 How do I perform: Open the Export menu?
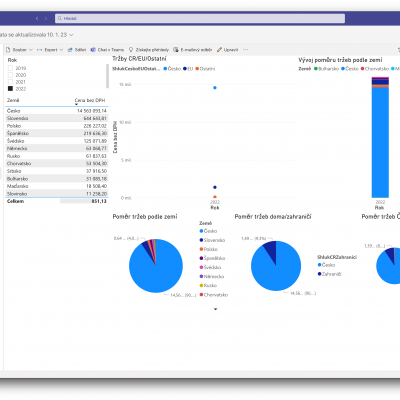click(x=50, y=50)
